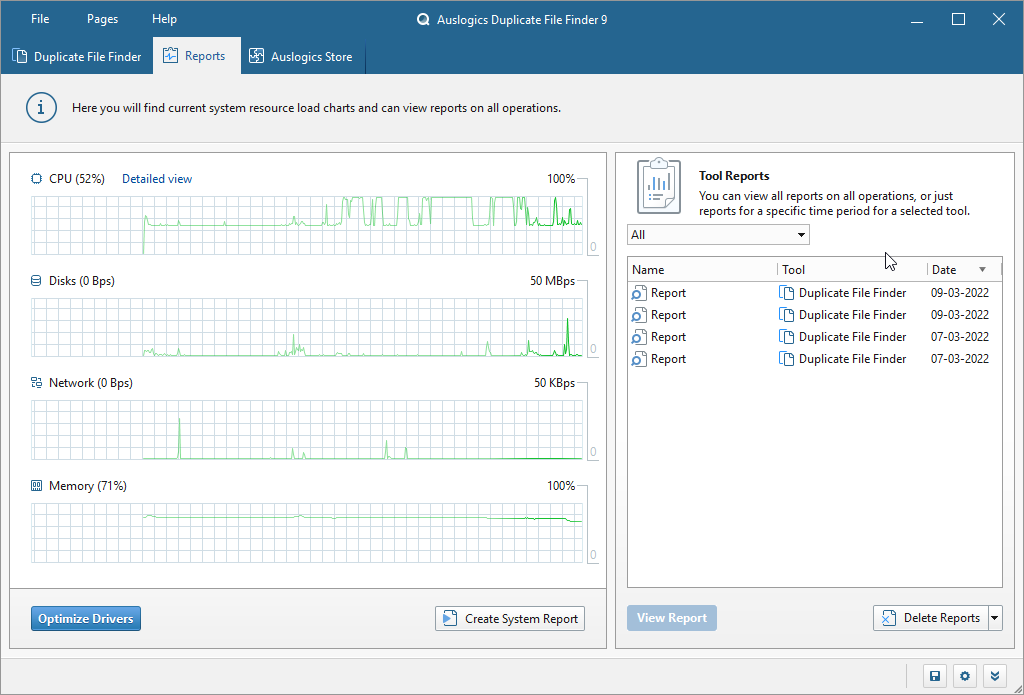Open settings gear in status bar
This screenshot has width=1024, height=695.
(965, 676)
